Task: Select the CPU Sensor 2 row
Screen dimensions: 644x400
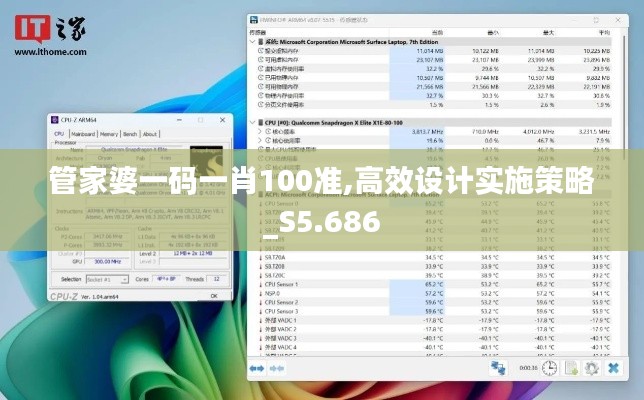Action: pos(435,302)
